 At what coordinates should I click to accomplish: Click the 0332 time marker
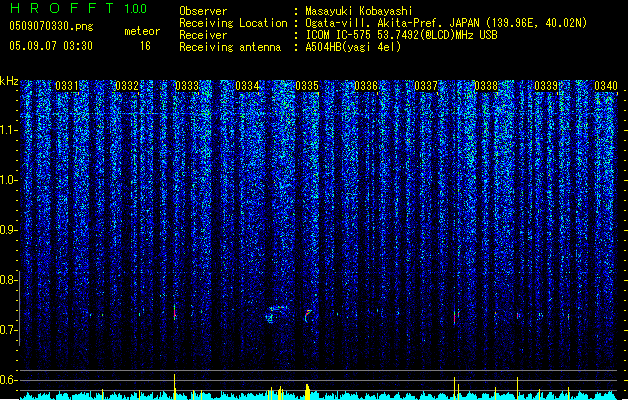(x=127, y=86)
